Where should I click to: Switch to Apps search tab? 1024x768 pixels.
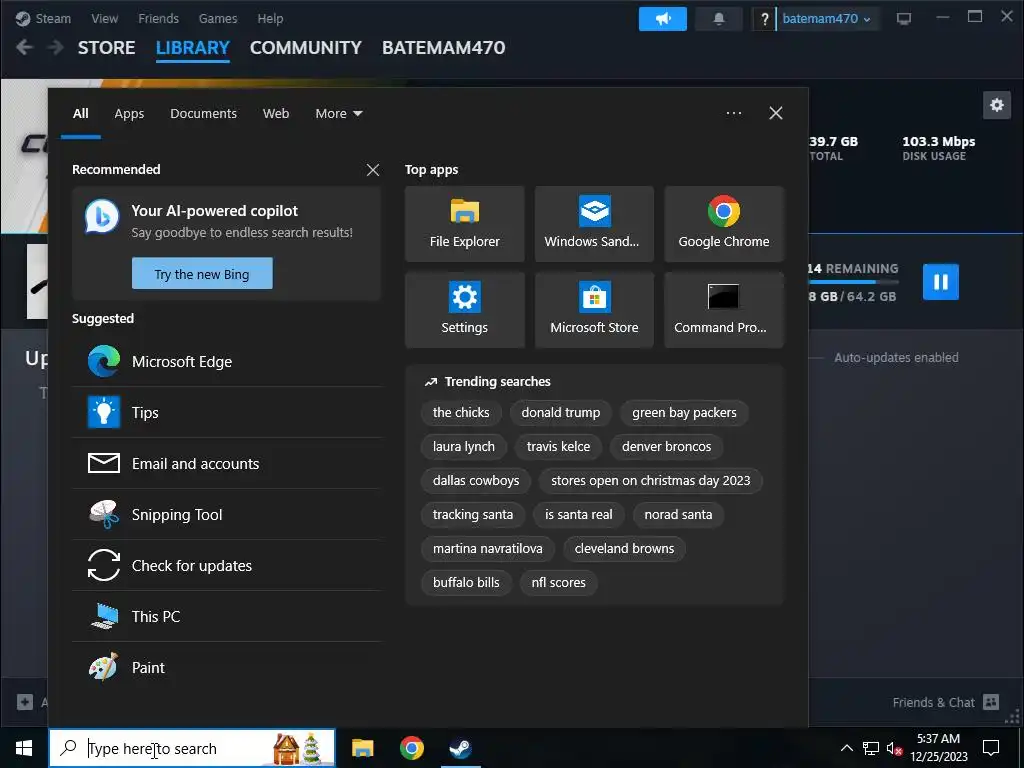coord(129,114)
